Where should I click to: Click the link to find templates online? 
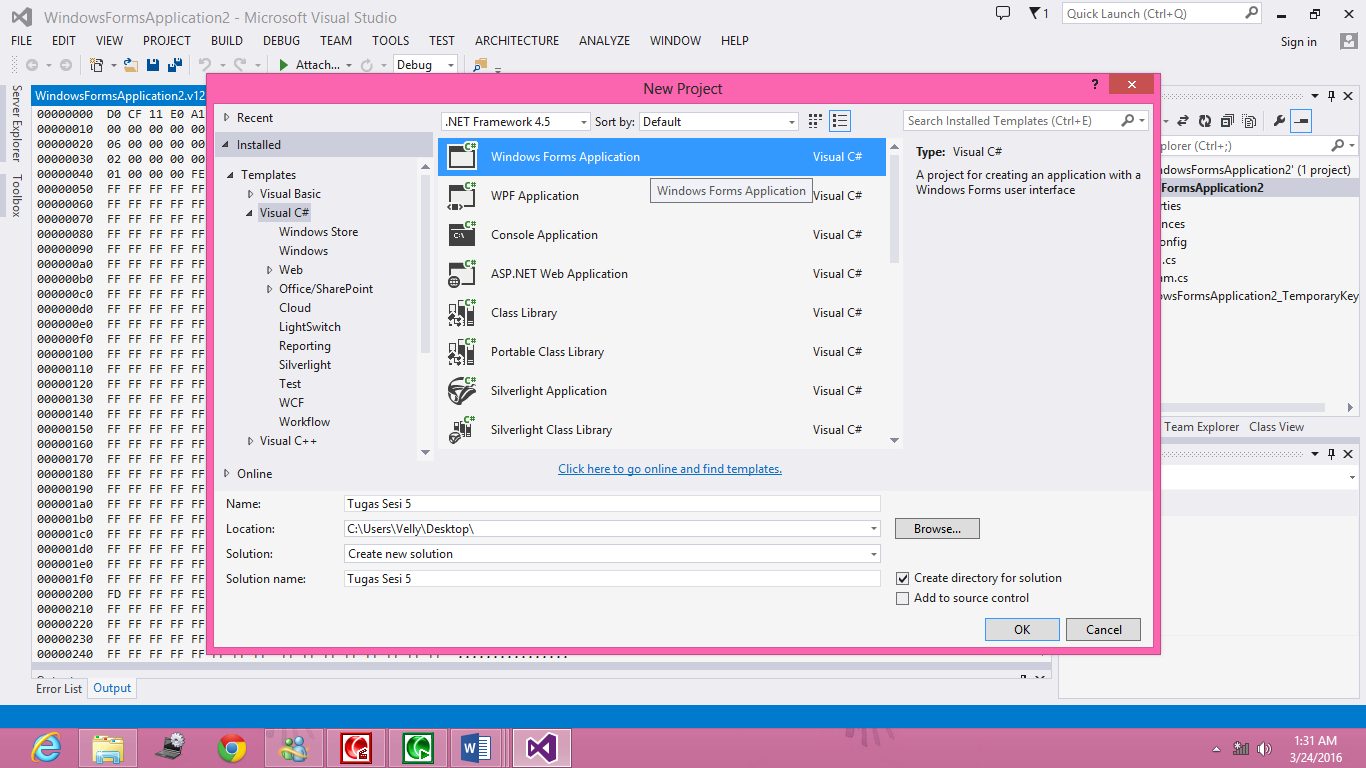point(669,469)
